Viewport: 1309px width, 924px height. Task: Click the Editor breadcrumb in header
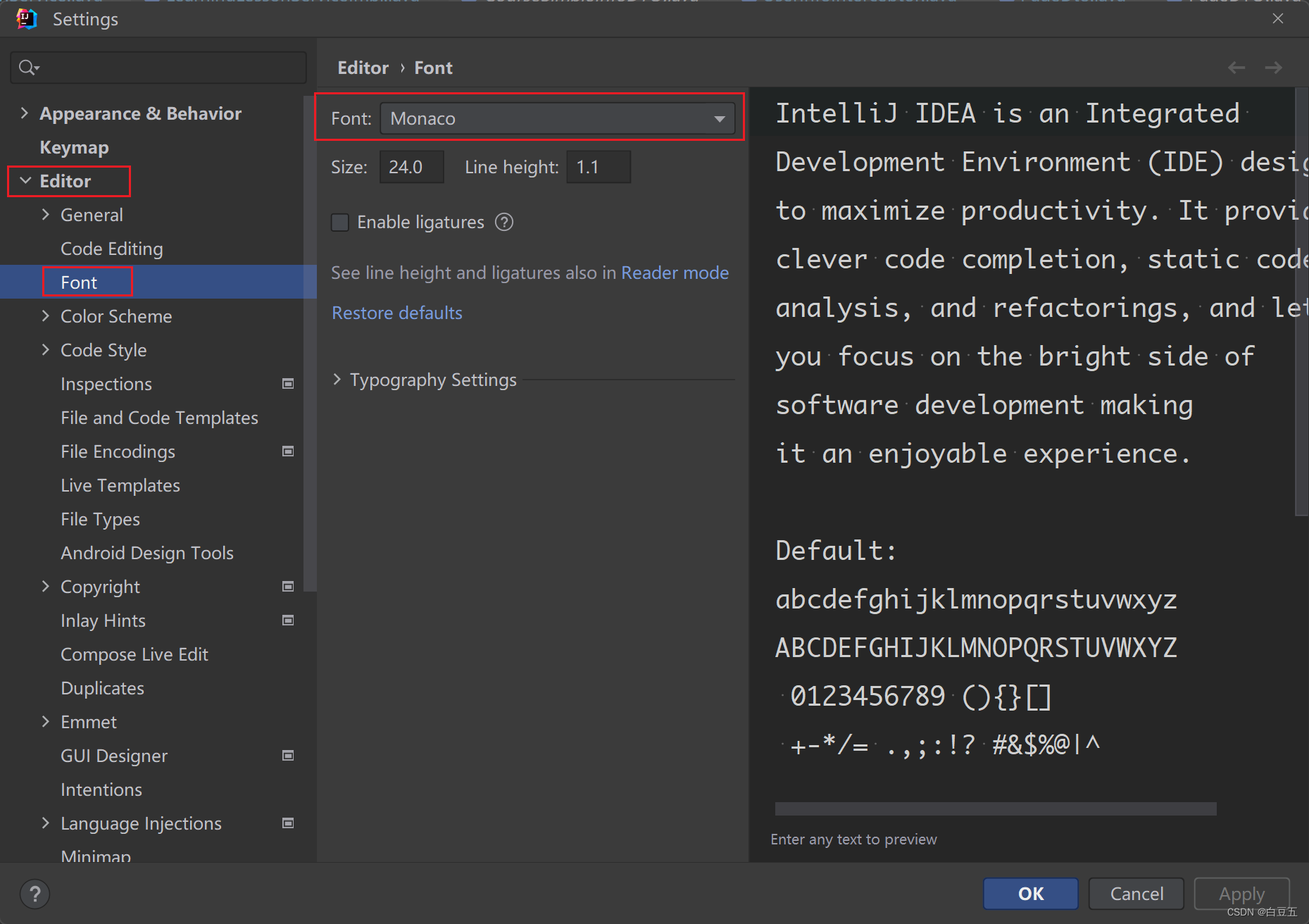(363, 68)
